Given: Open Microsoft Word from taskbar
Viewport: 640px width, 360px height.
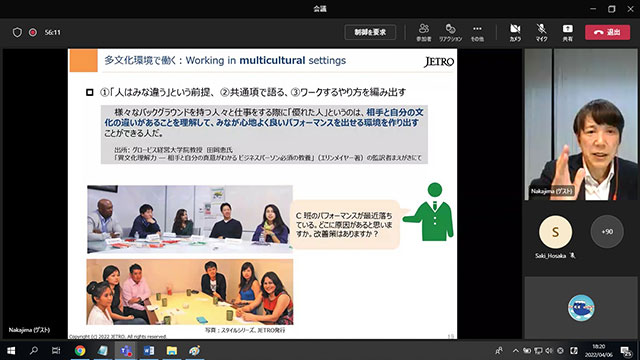Looking at the screenshot, I should pos(149,350).
